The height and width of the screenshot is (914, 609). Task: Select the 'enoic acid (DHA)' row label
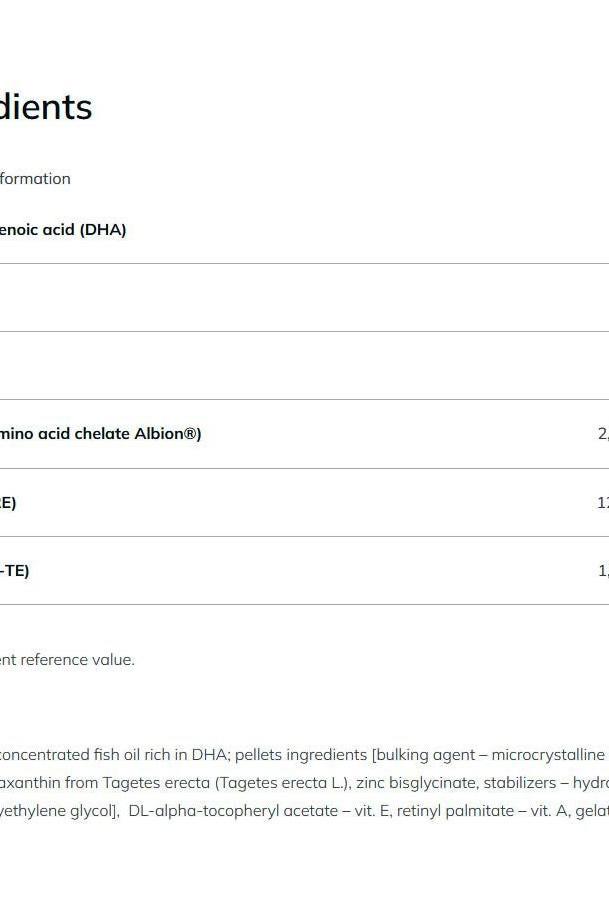[x=62, y=230]
